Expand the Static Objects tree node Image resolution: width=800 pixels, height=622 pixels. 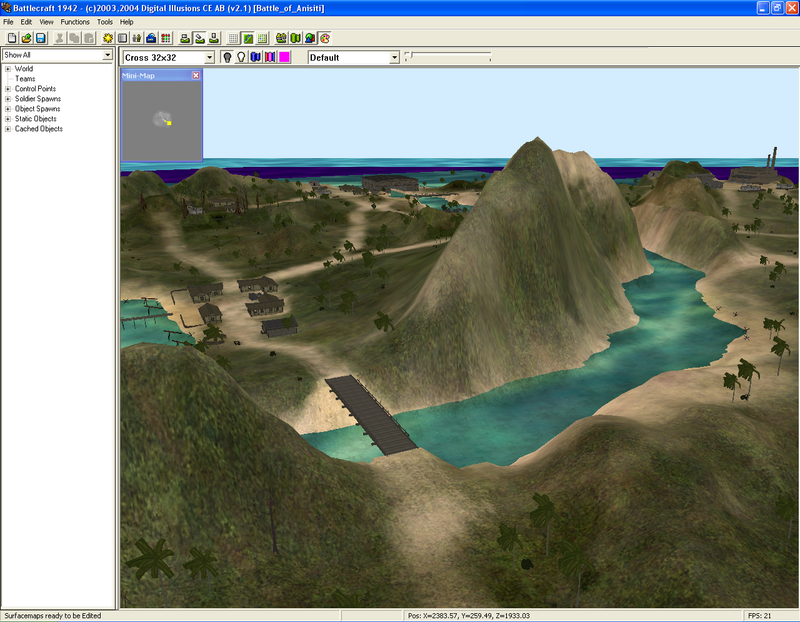[x=8, y=119]
